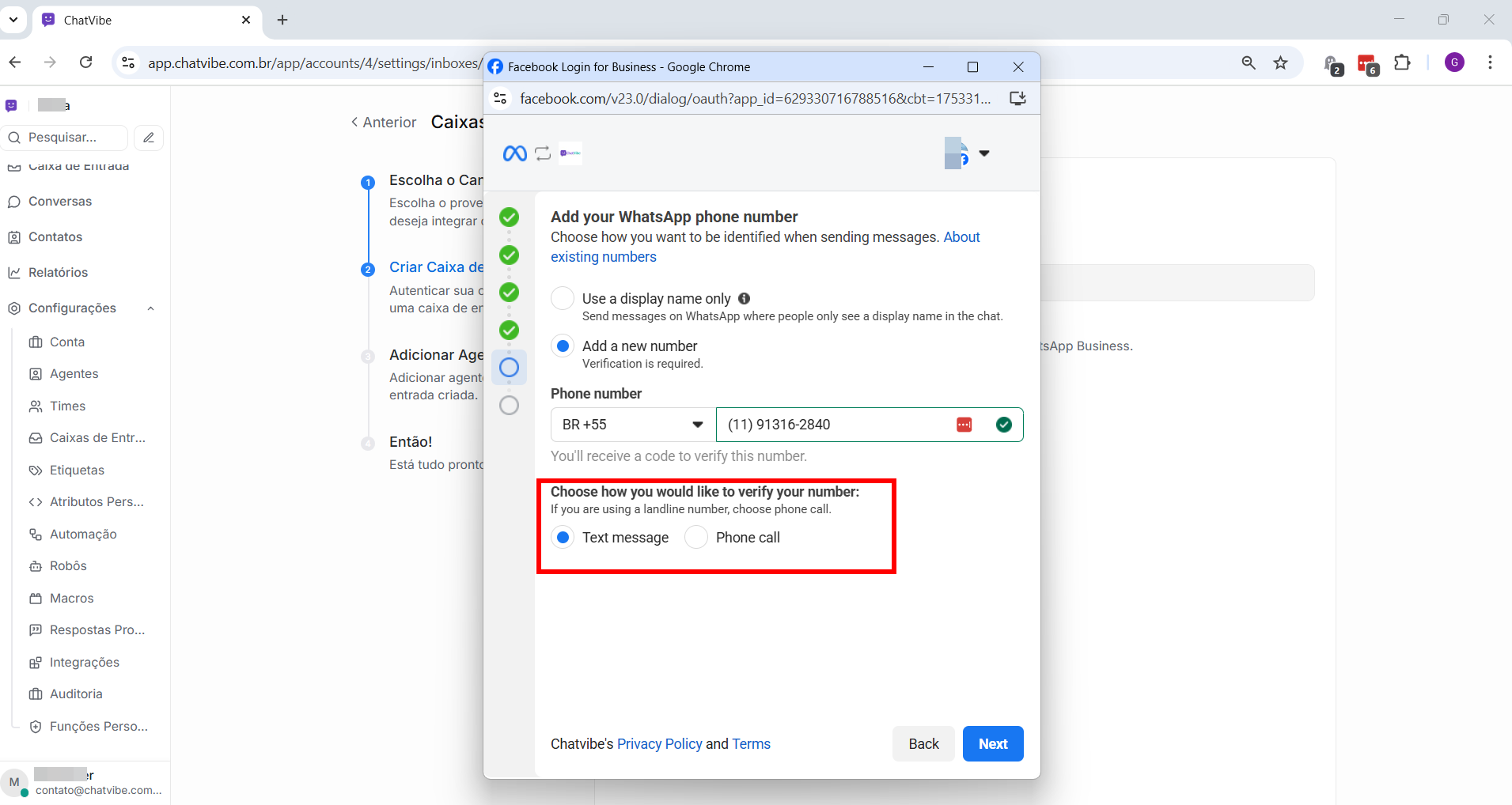
Task: Open the BR +55 country code dropdown
Action: pyautogui.click(x=633, y=425)
